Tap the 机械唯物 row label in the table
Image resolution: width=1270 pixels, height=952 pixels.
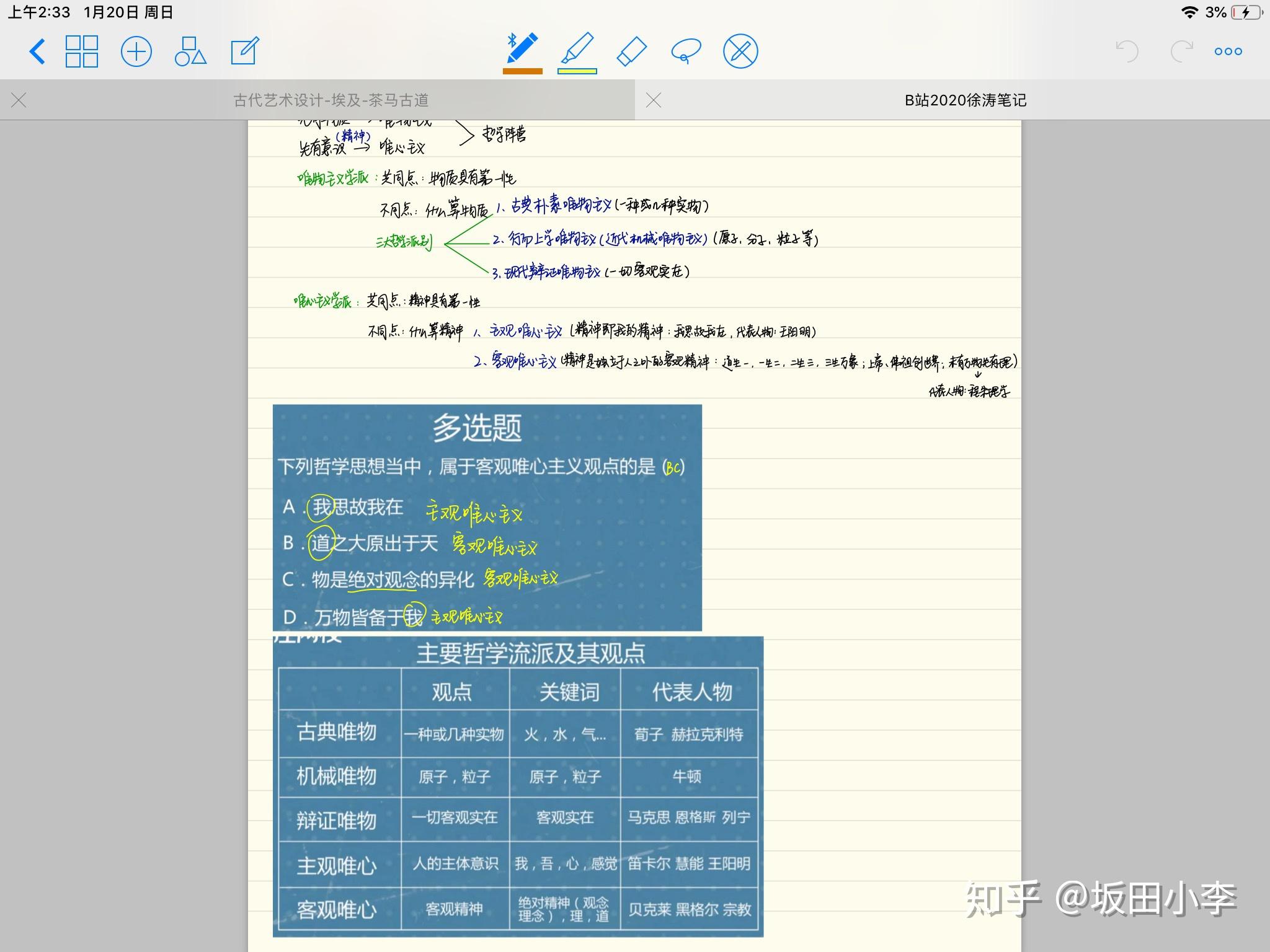click(x=337, y=776)
